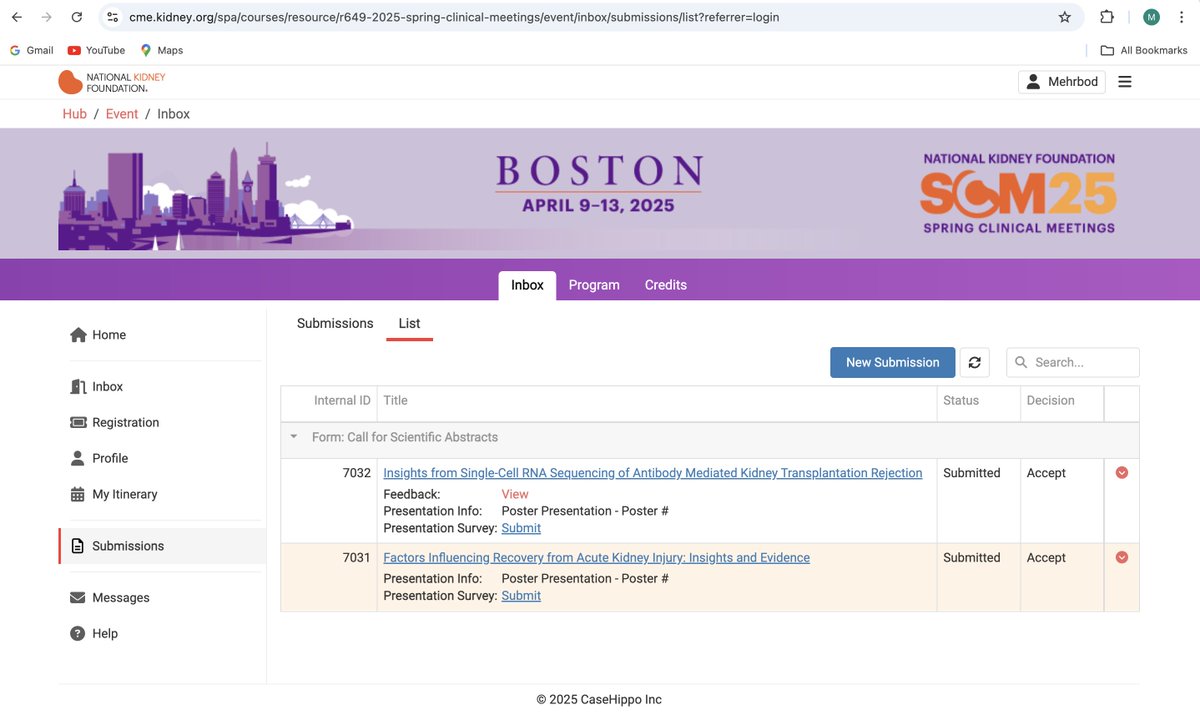
Task: Sort by the Status column header
Action: (x=961, y=400)
